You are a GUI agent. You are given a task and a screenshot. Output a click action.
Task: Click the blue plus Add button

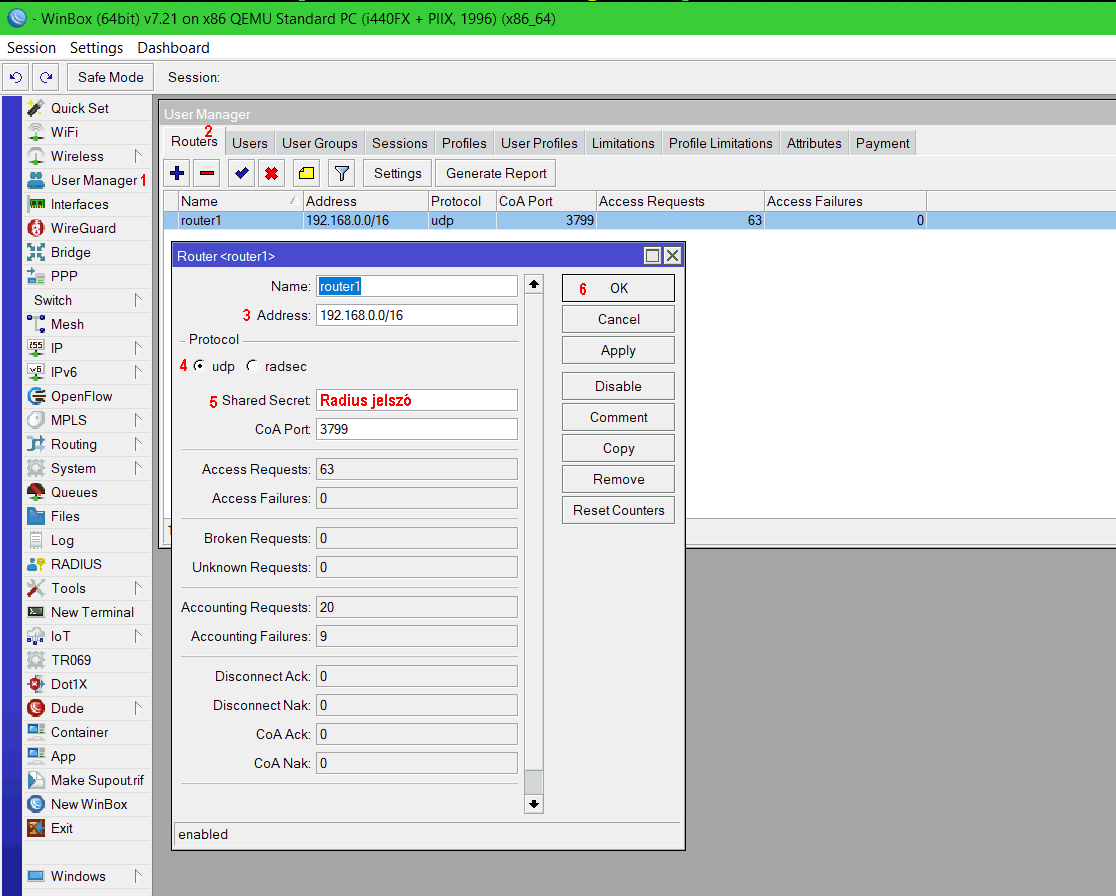click(178, 173)
